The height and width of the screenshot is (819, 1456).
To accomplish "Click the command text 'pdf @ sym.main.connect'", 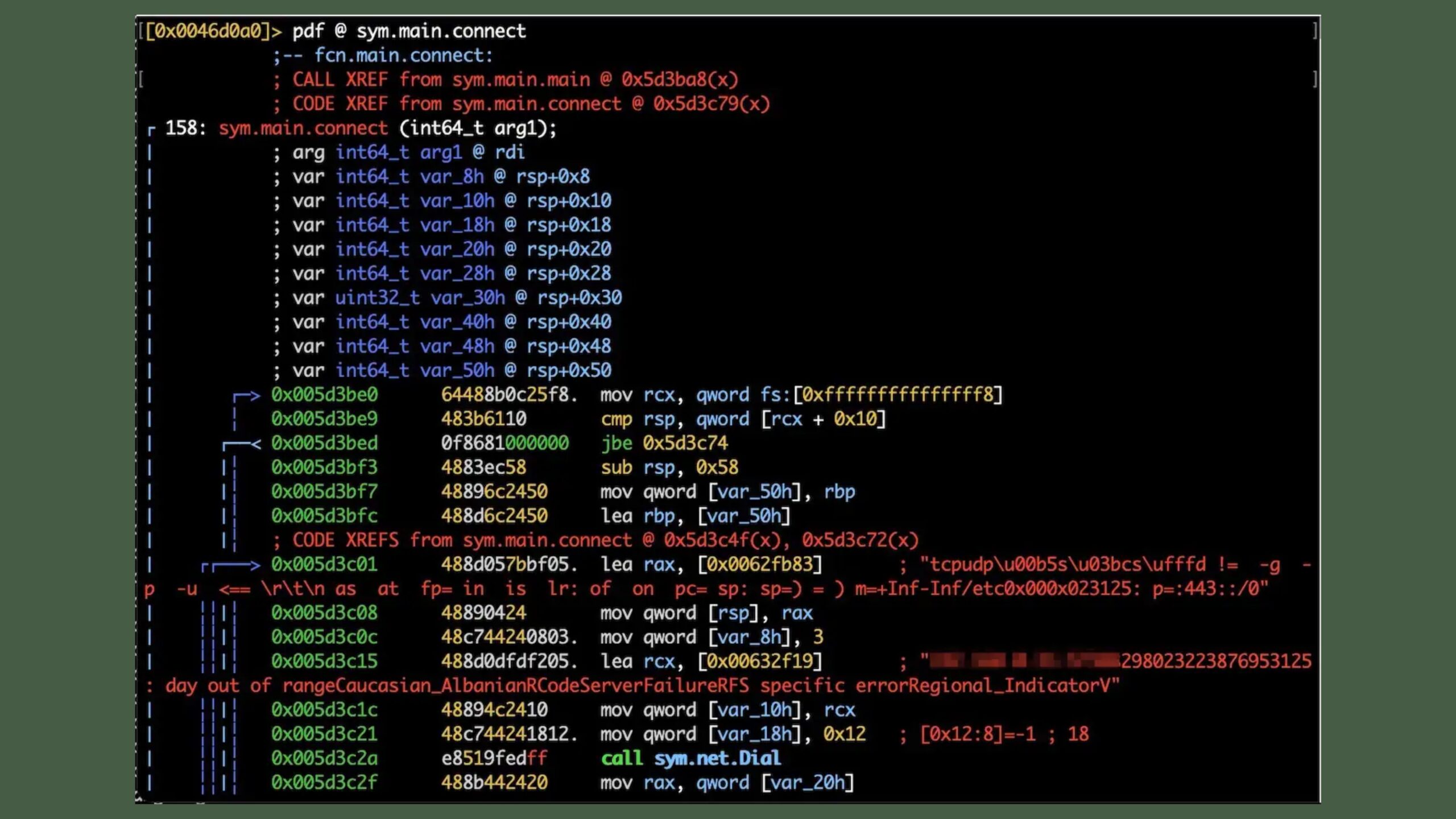I will [409, 31].
